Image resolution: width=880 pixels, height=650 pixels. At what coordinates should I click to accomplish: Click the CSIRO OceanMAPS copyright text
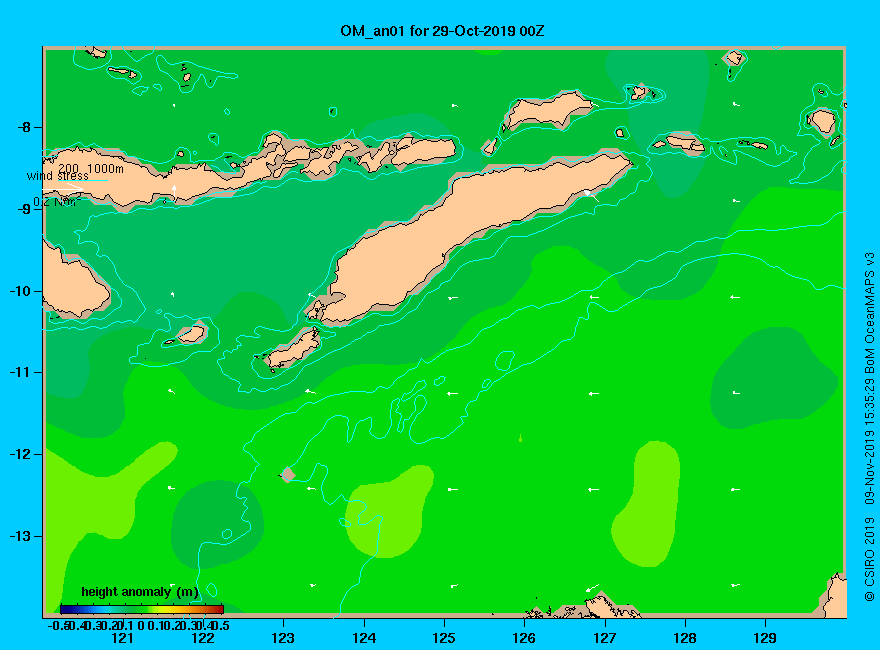click(x=869, y=427)
